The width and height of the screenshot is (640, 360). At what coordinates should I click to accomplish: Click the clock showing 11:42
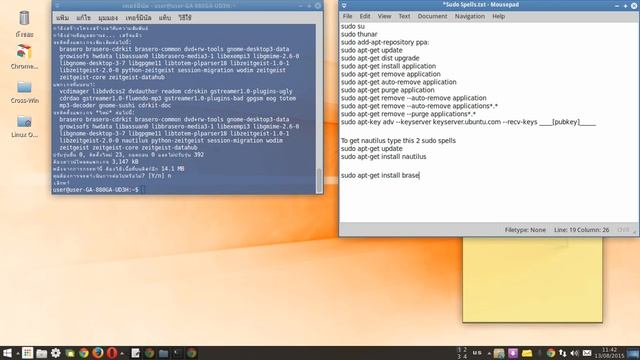coord(609,353)
